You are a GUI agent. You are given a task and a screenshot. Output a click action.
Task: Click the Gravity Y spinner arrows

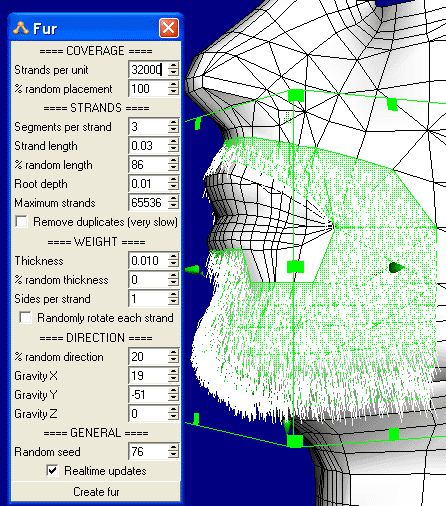(x=173, y=394)
